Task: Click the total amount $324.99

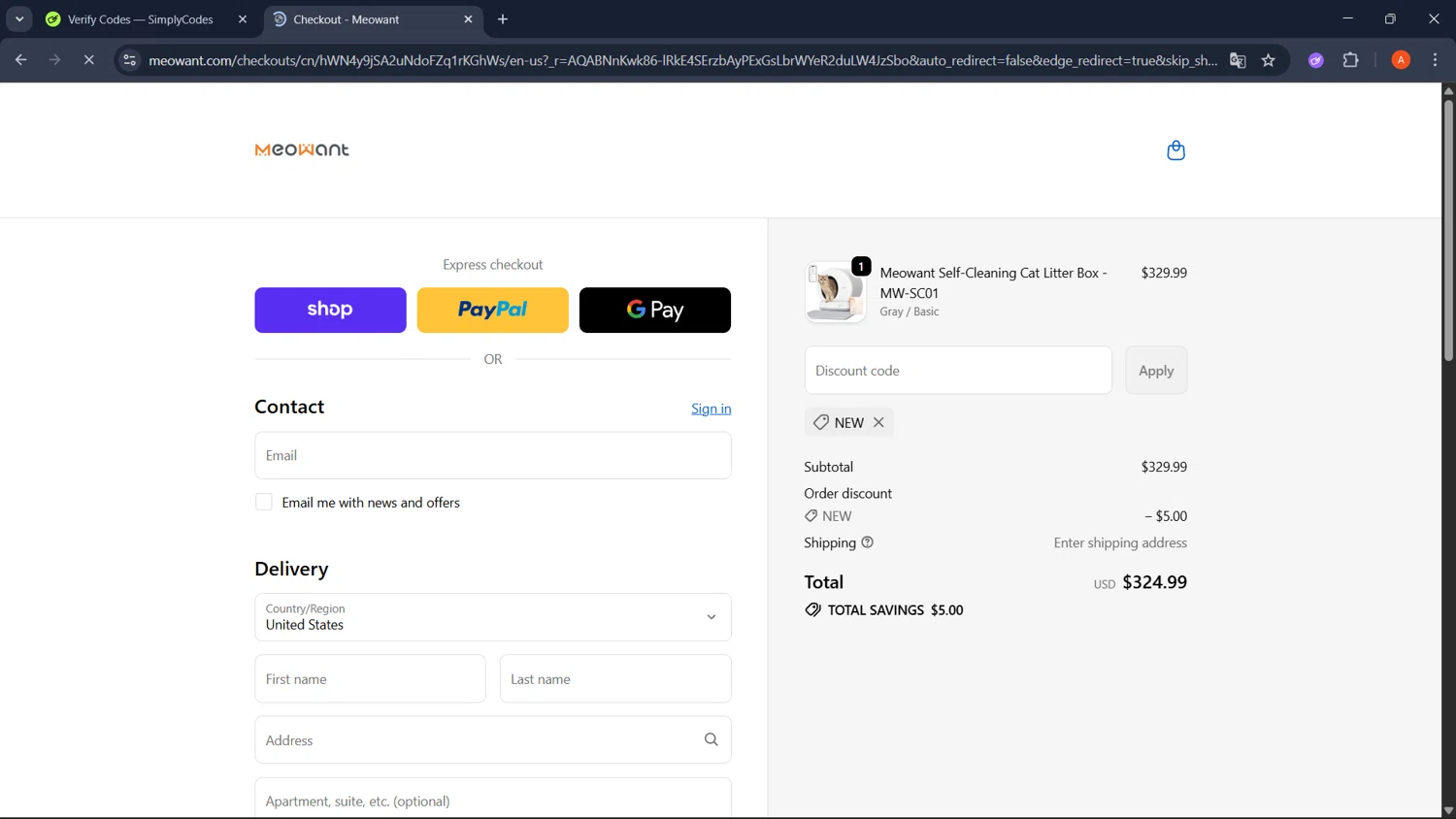Action: [x=1155, y=582]
